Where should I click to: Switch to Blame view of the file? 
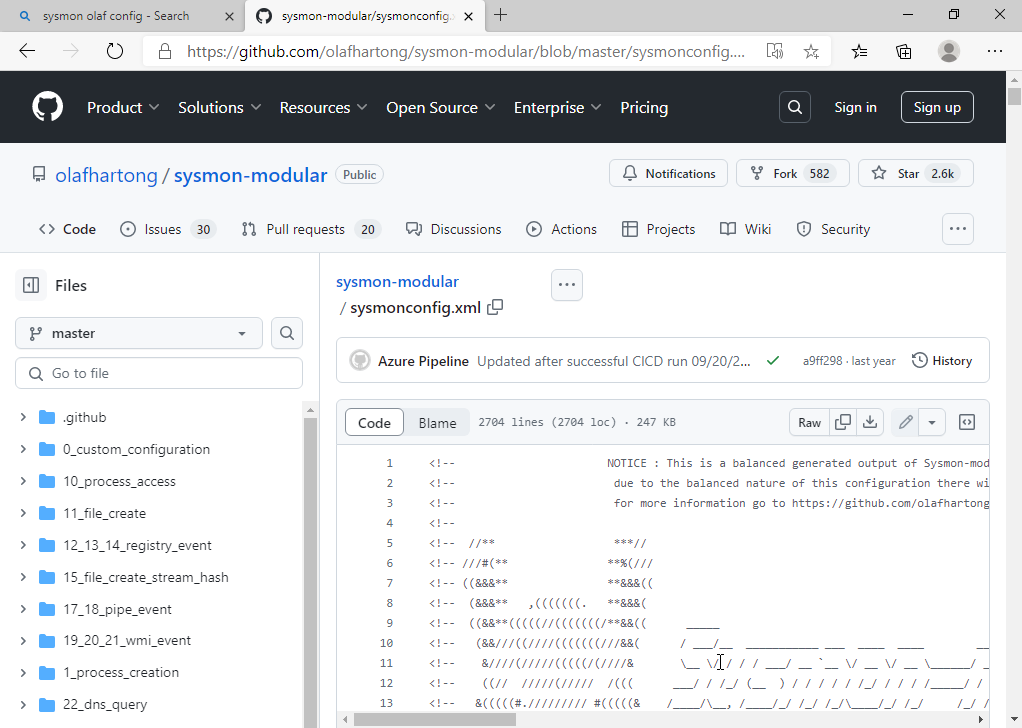[x=437, y=422]
